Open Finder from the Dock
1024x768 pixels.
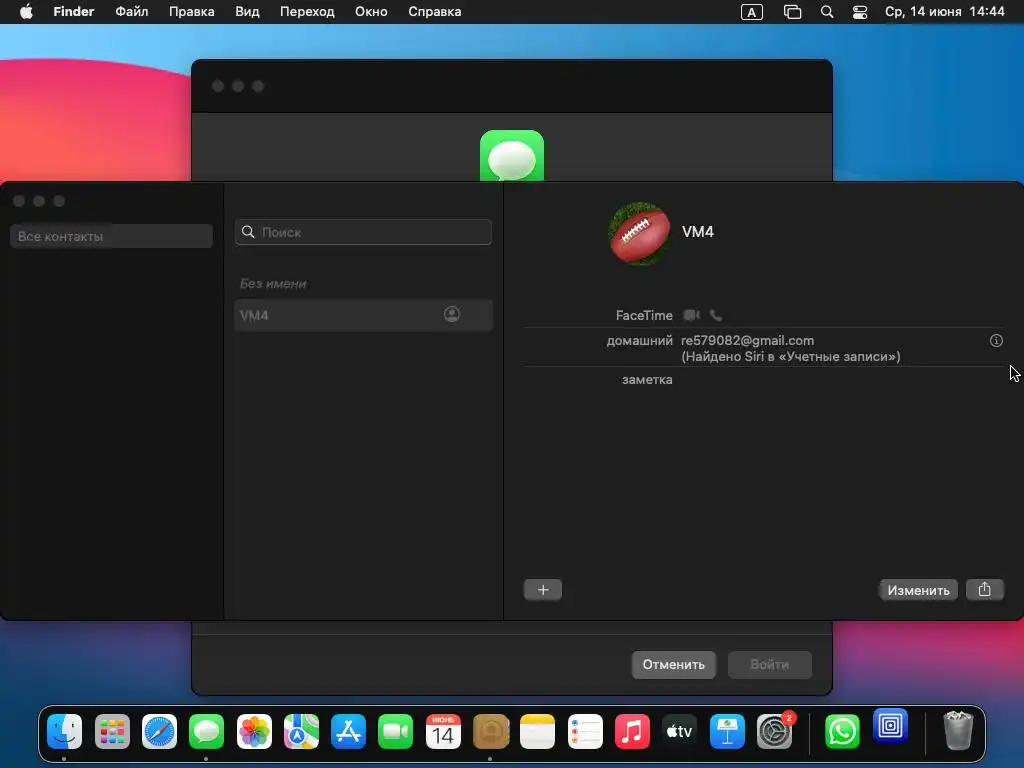[x=65, y=731]
